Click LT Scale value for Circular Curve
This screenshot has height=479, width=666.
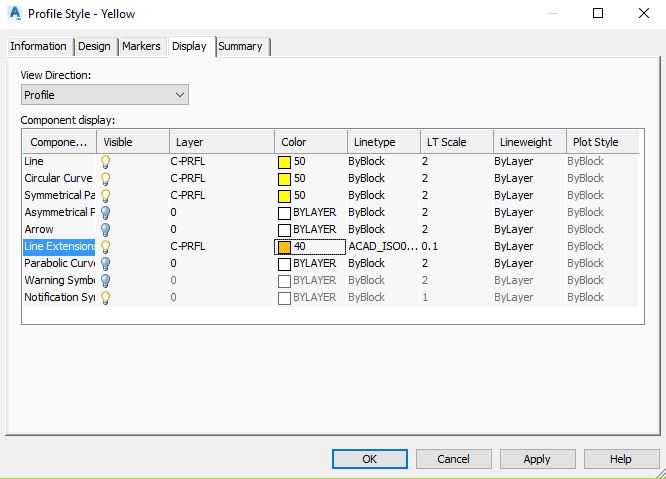coord(425,178)
